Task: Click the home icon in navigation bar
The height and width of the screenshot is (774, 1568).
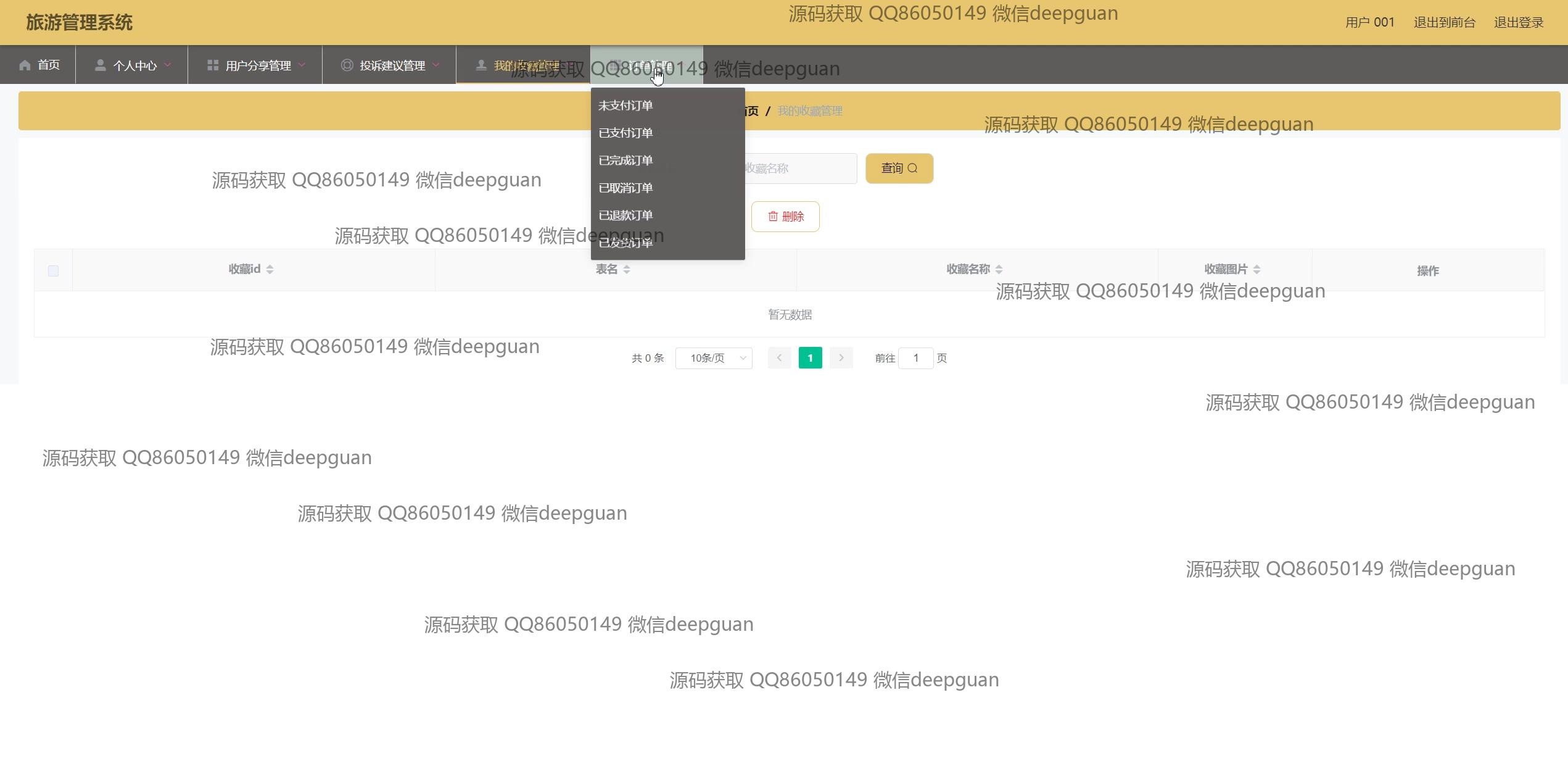Action: pyautogui.click(x=25, y=65)
